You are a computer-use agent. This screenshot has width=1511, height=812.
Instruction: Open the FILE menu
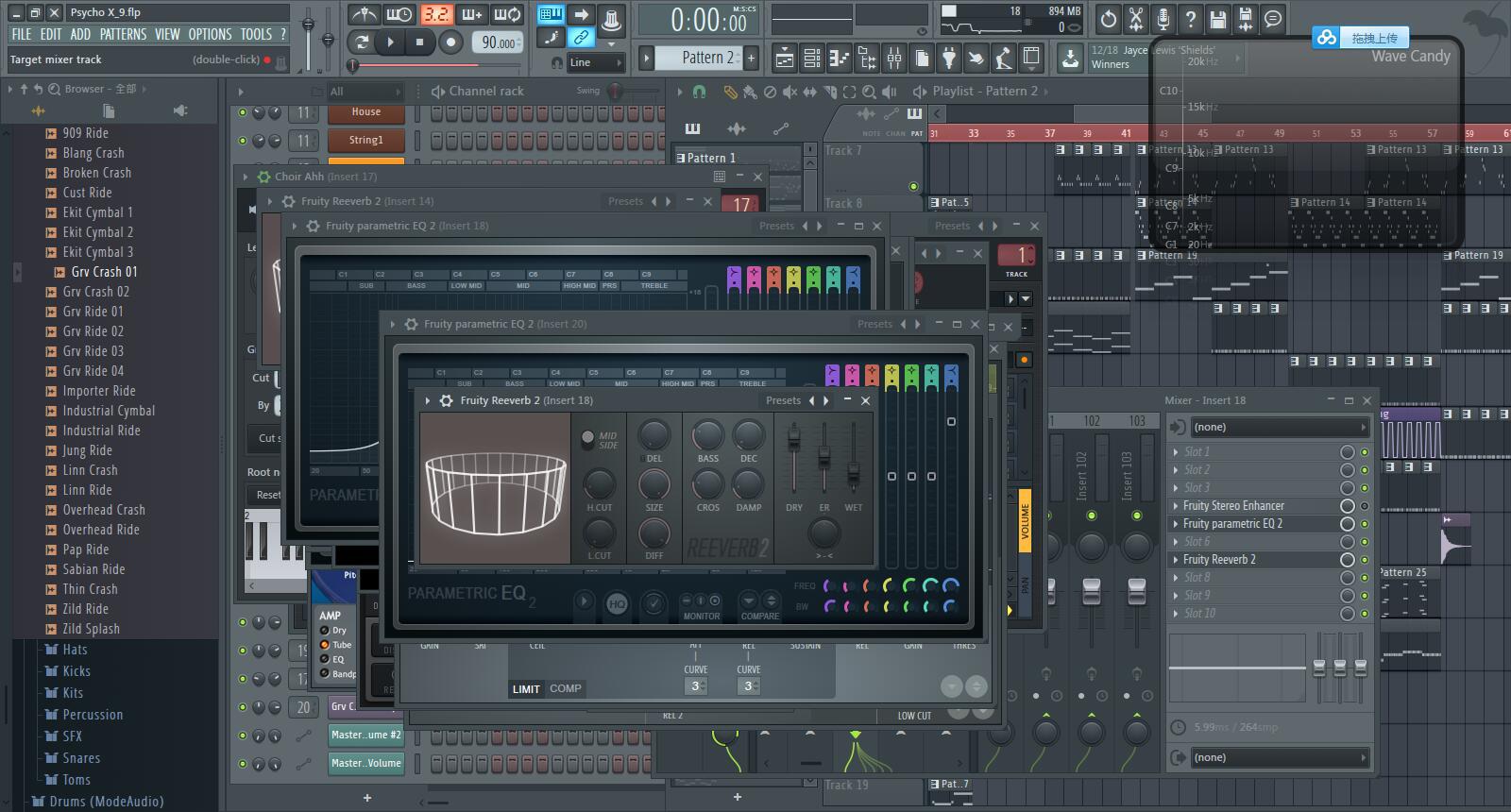coord(21,34)
